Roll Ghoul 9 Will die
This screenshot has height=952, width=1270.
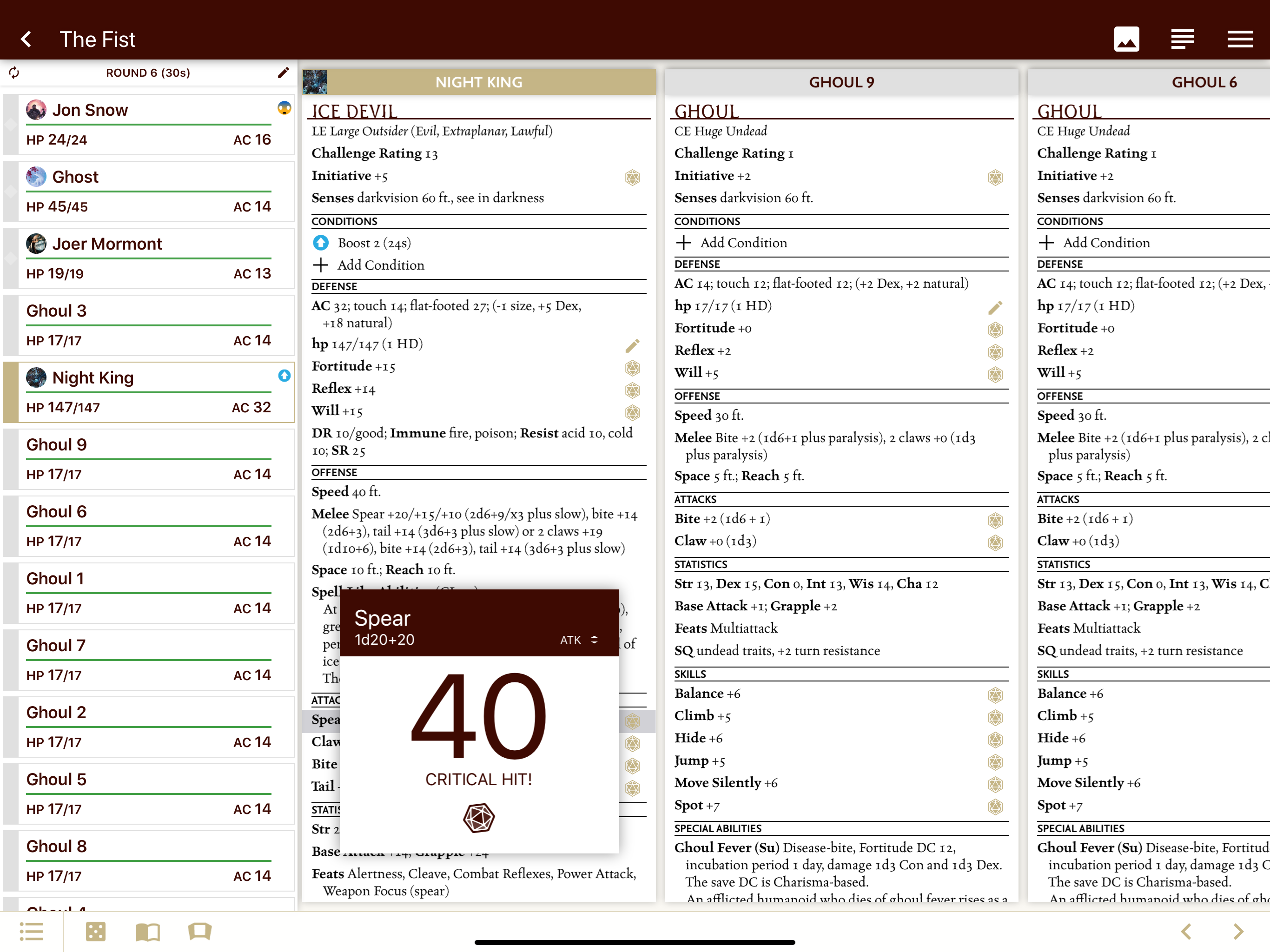995,374
